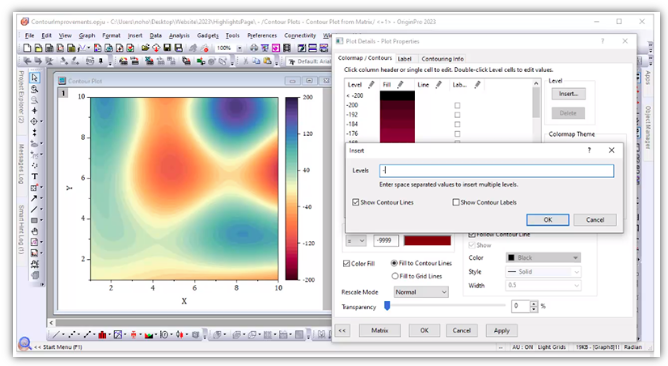Open the Rescale Mode Normal dropdown
668x366 pixels.
(x=421, y=292)
